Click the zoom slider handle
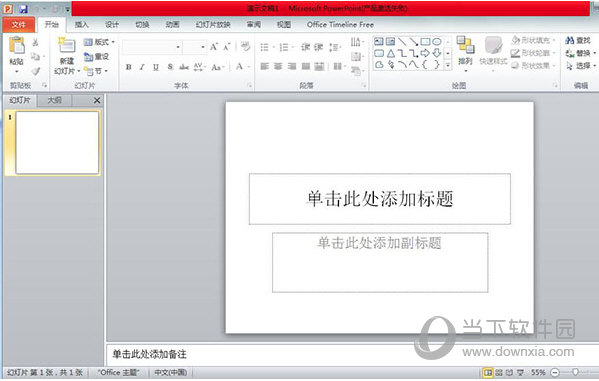 (575, 372)
